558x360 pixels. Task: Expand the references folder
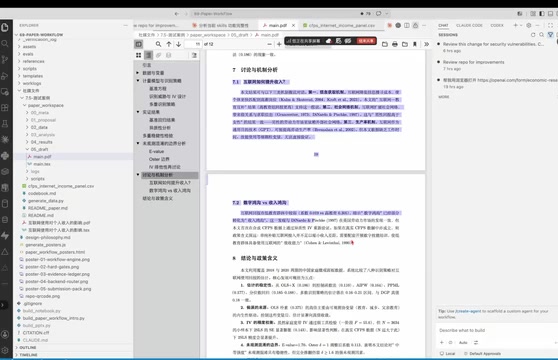point(32,61)
